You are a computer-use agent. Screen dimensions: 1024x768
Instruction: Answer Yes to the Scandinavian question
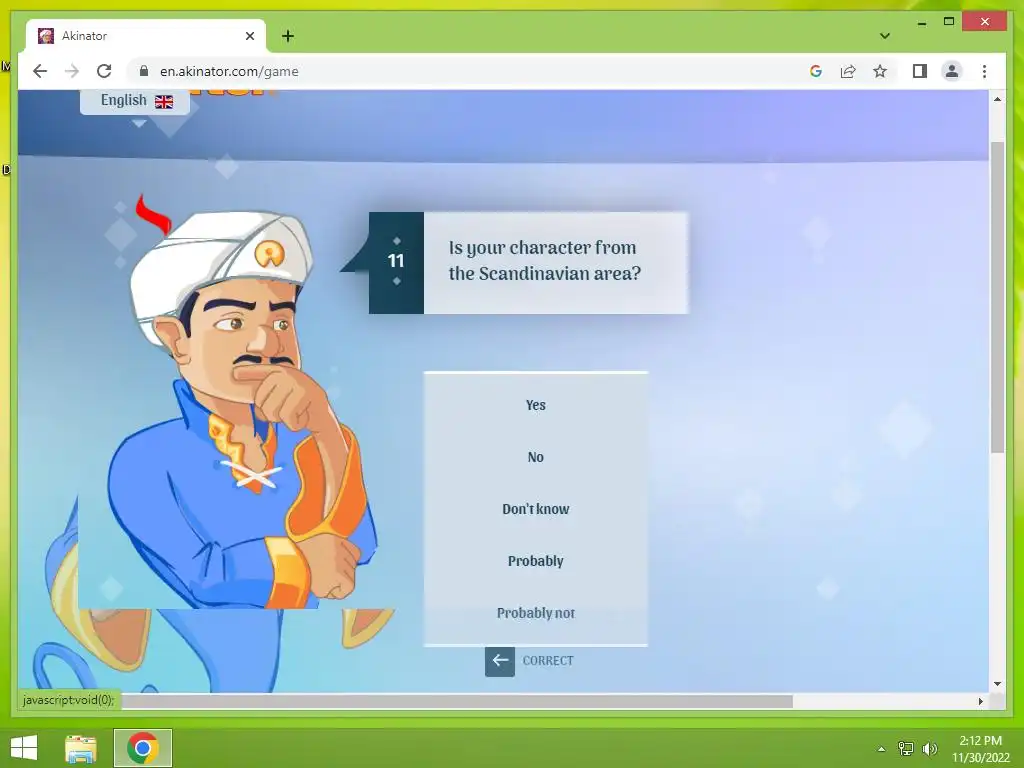(536, 405)
